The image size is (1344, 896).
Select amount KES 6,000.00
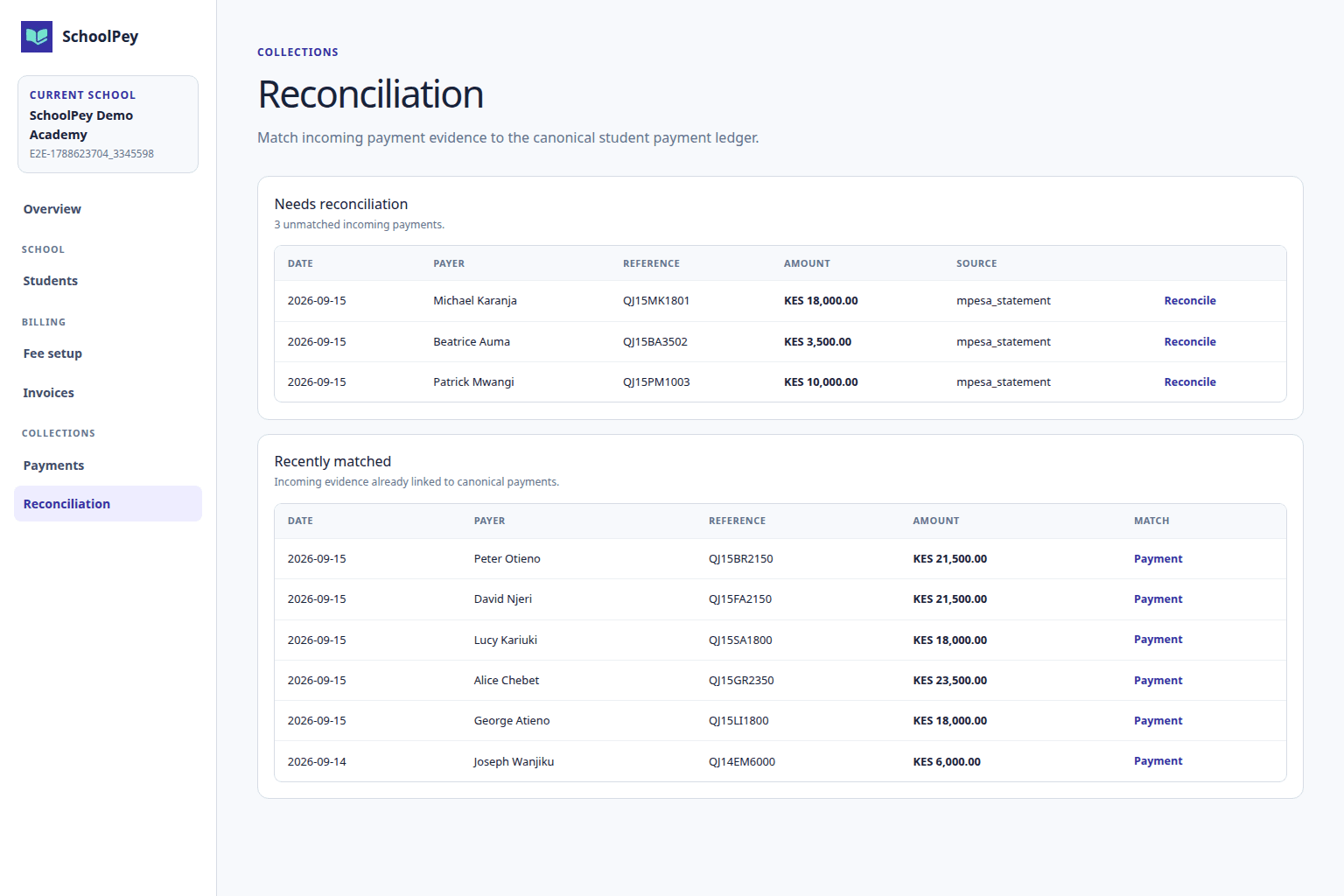coord(947,762)
